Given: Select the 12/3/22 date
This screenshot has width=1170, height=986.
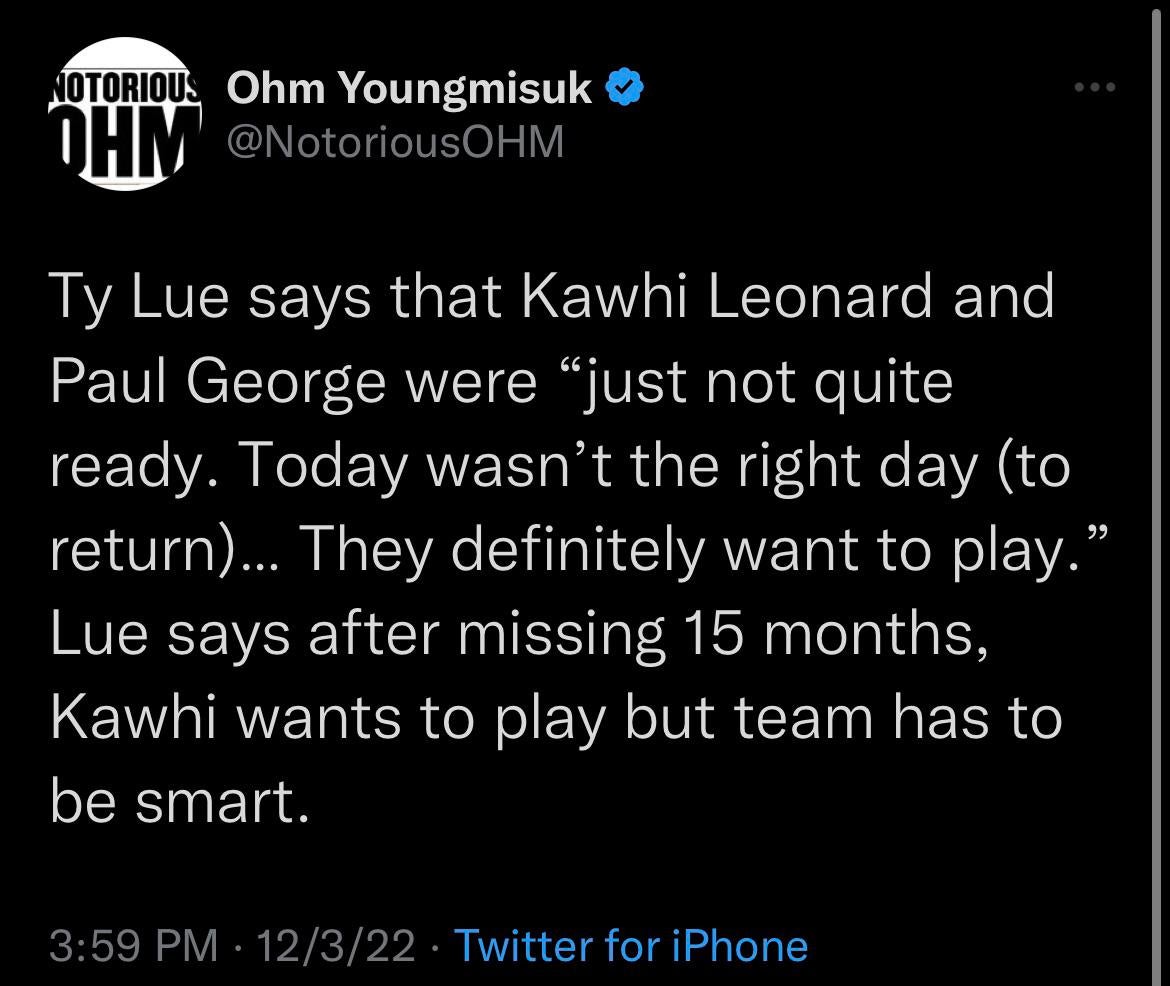Looking at the screenshot, I should (x=334, y=945).
